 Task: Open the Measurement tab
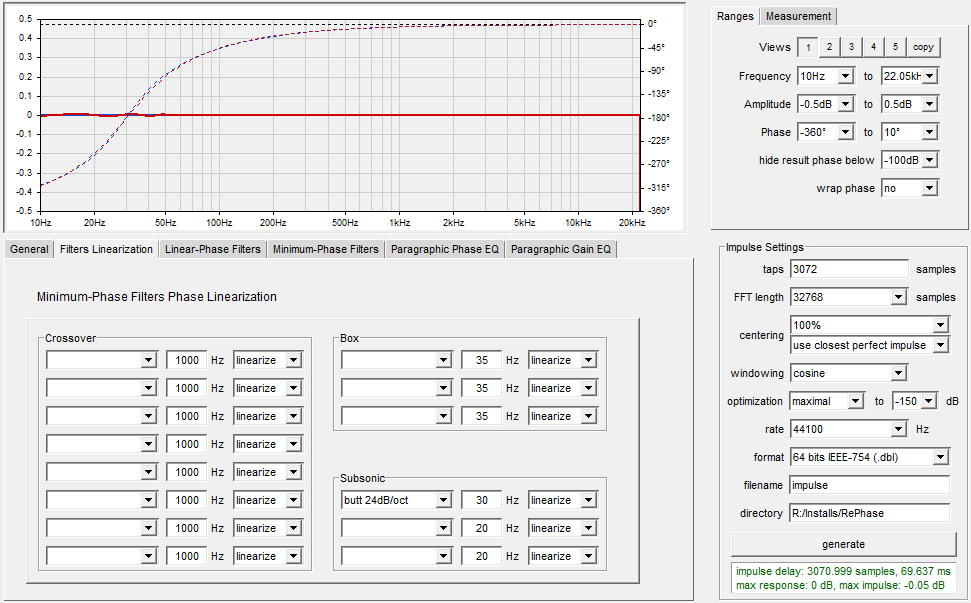[798, 17]
